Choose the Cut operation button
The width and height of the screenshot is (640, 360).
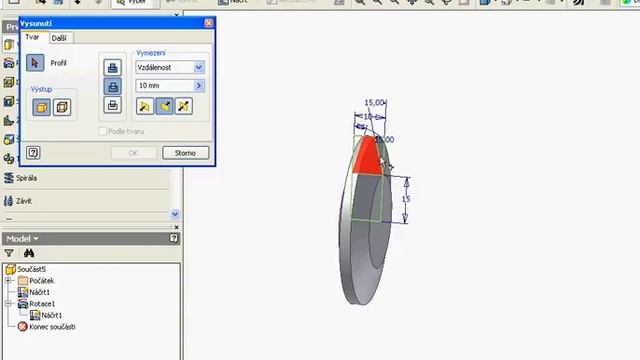coord(113,86)
